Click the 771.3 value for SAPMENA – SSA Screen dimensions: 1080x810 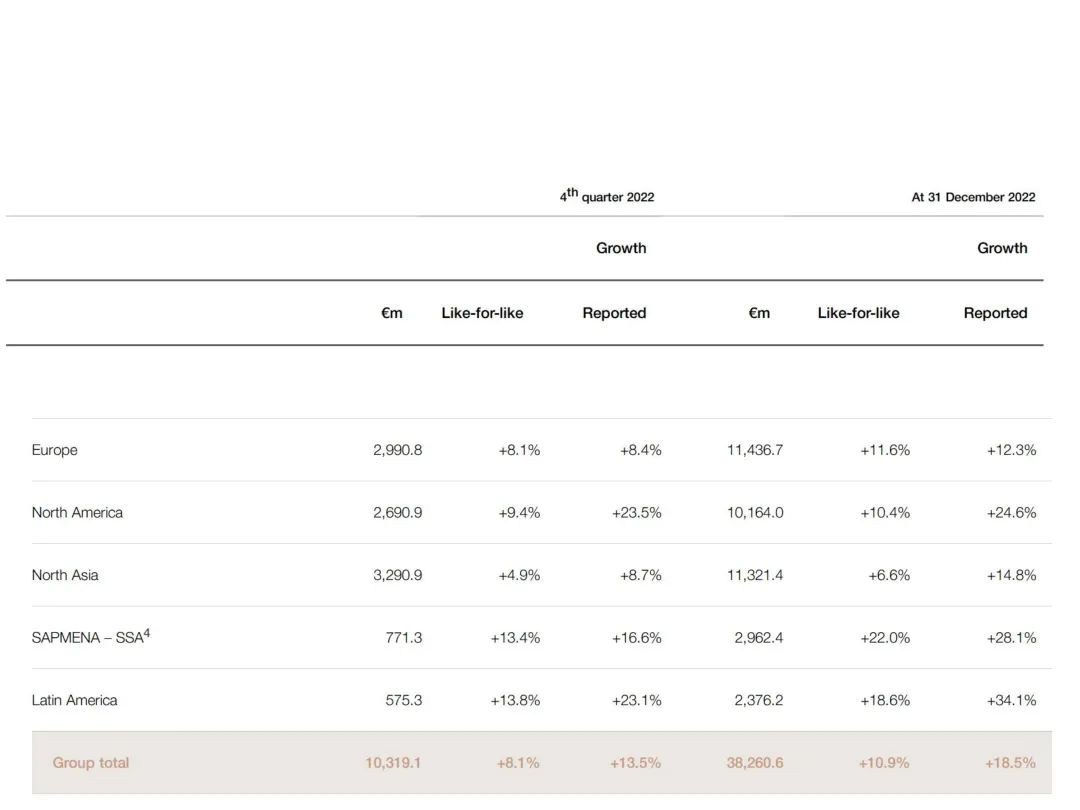tap(404, 638)
